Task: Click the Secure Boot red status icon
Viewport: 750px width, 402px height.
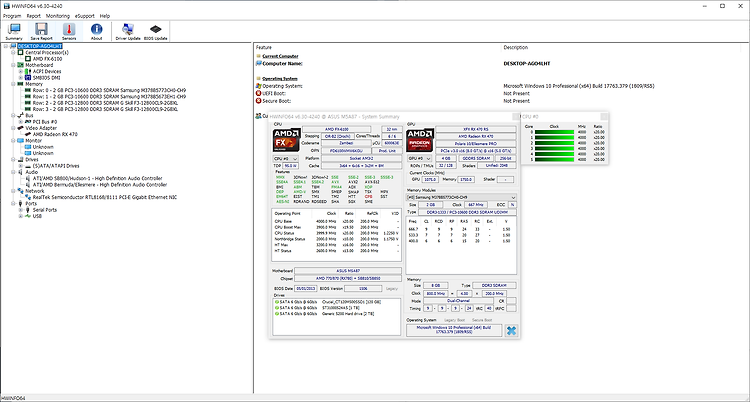Action: point(259,101)
